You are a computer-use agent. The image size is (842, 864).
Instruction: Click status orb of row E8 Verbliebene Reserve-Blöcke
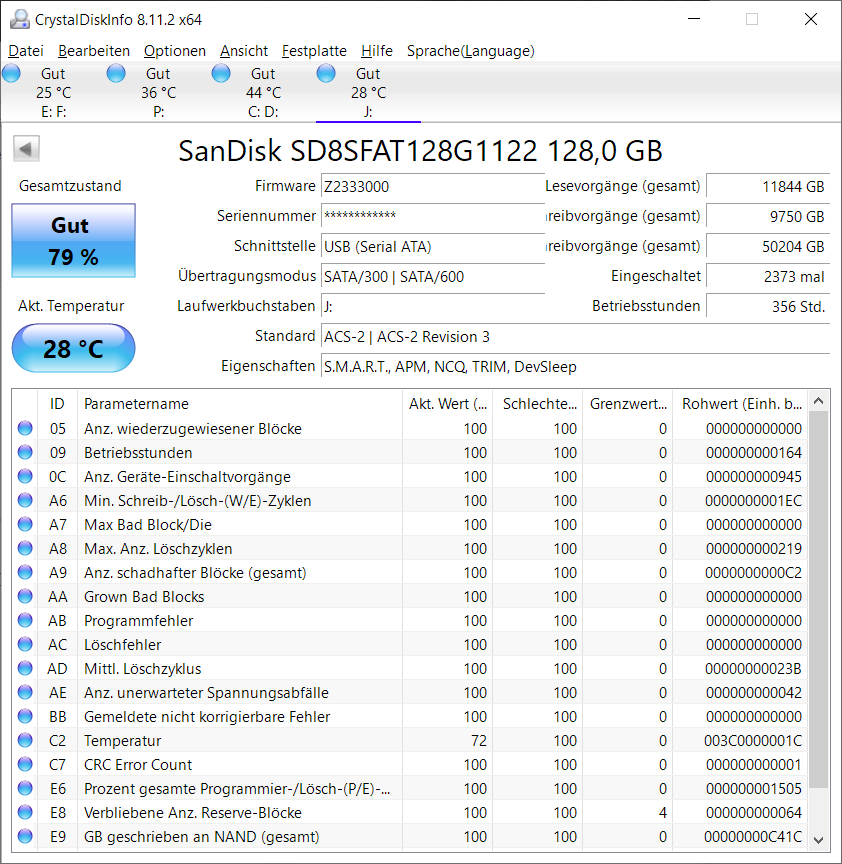point(25,812)
